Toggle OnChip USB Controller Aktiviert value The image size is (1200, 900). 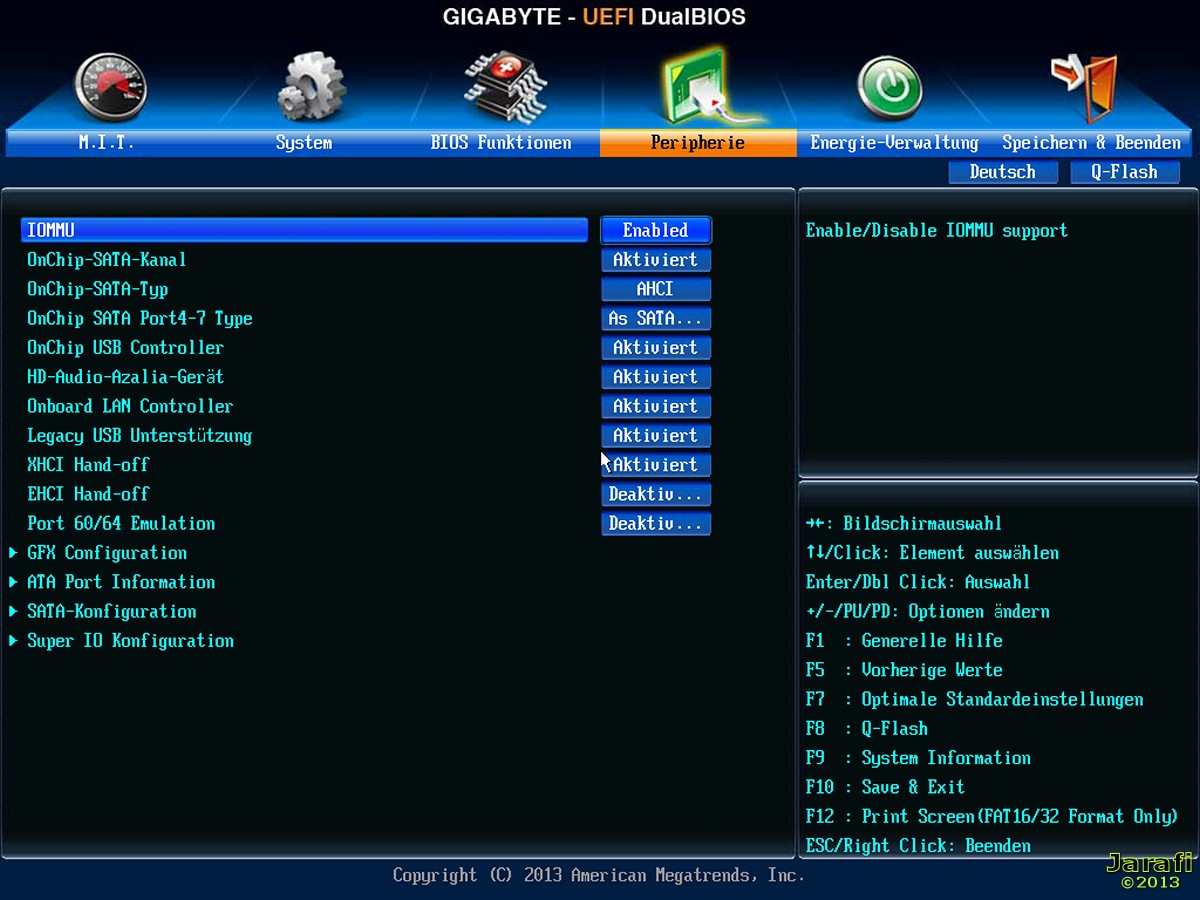(656, 347)
